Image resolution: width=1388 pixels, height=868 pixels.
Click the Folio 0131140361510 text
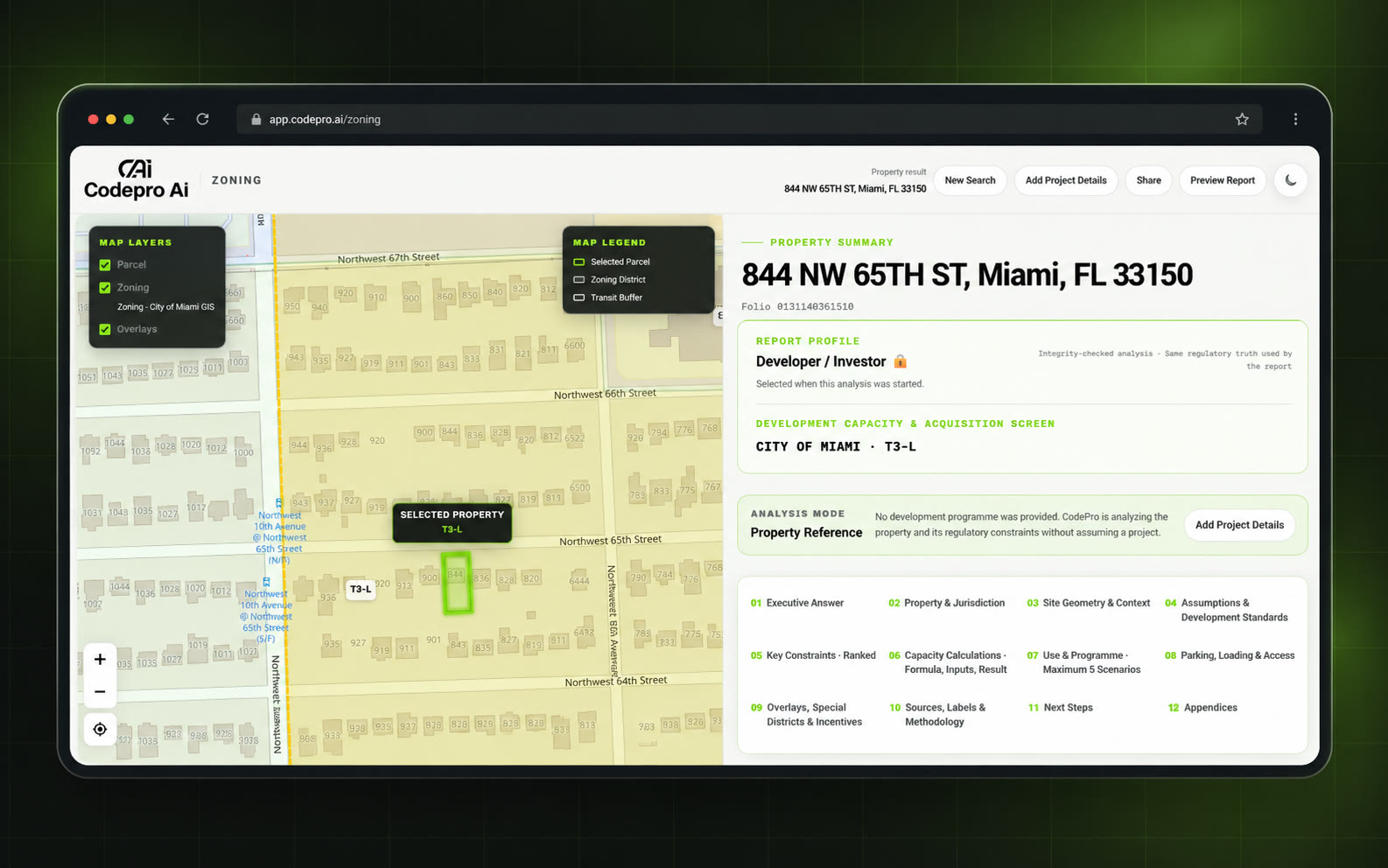(x=797, y=307)
